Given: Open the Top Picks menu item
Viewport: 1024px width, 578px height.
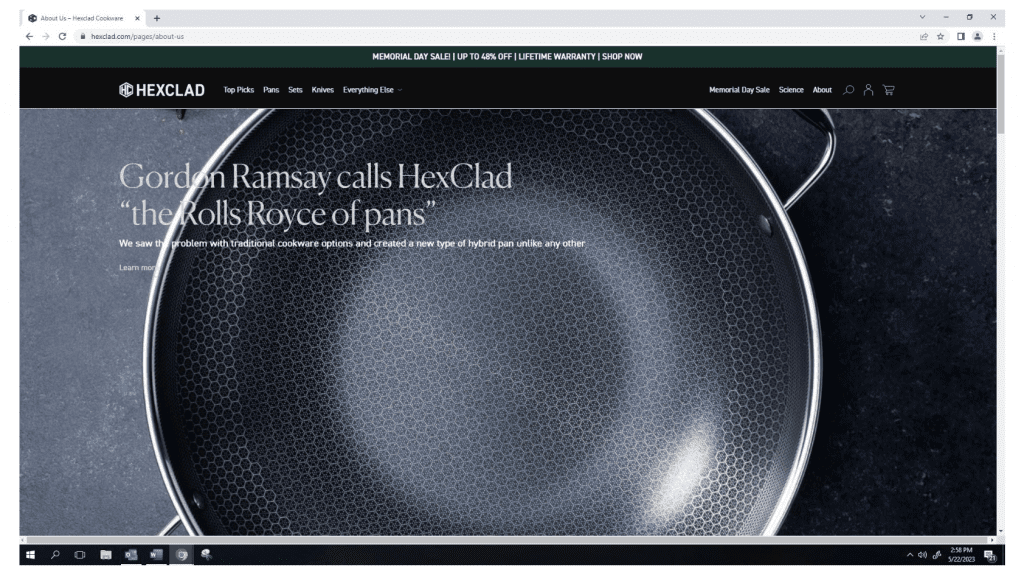Looking at the screenshot, I should (238, 90).
